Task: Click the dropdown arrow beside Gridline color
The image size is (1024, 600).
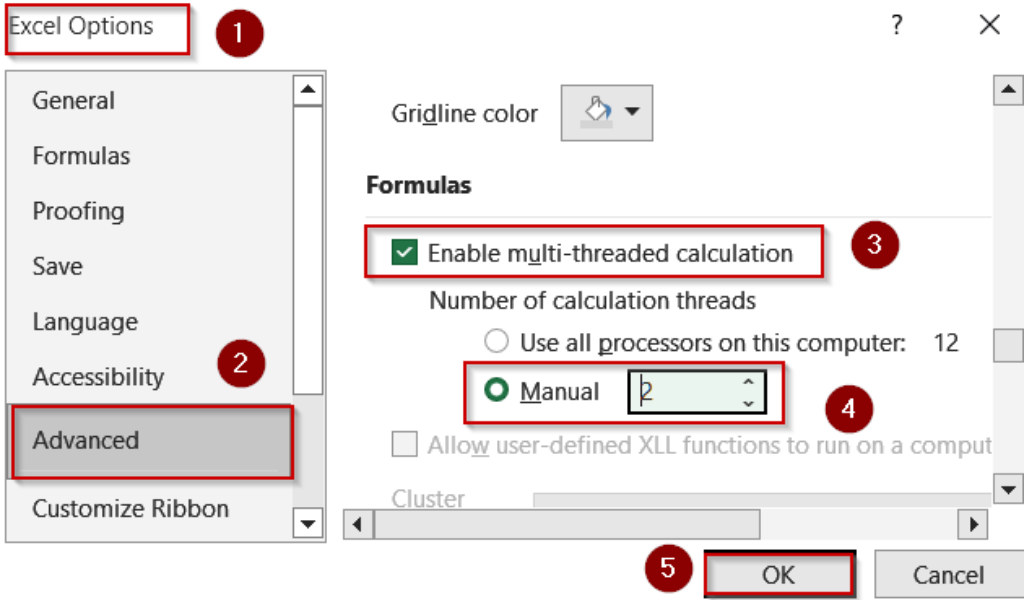Action: coord(631,112)
